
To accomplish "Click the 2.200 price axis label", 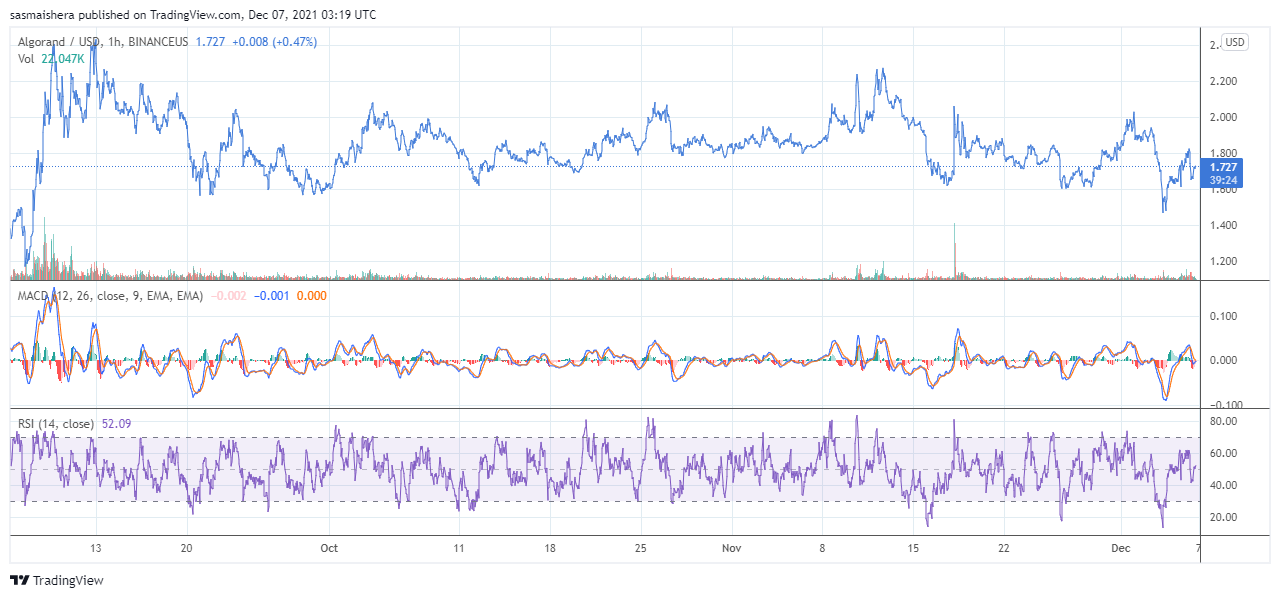I will (x=1223, y=81).
